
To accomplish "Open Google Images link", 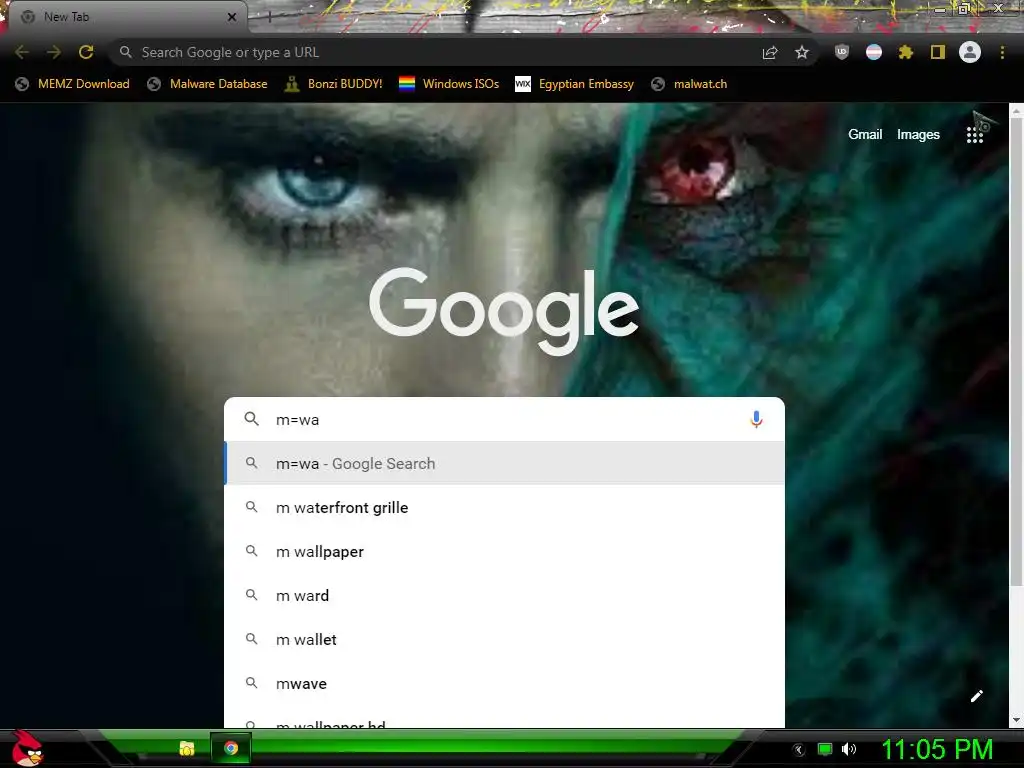I will coord(918,135).
